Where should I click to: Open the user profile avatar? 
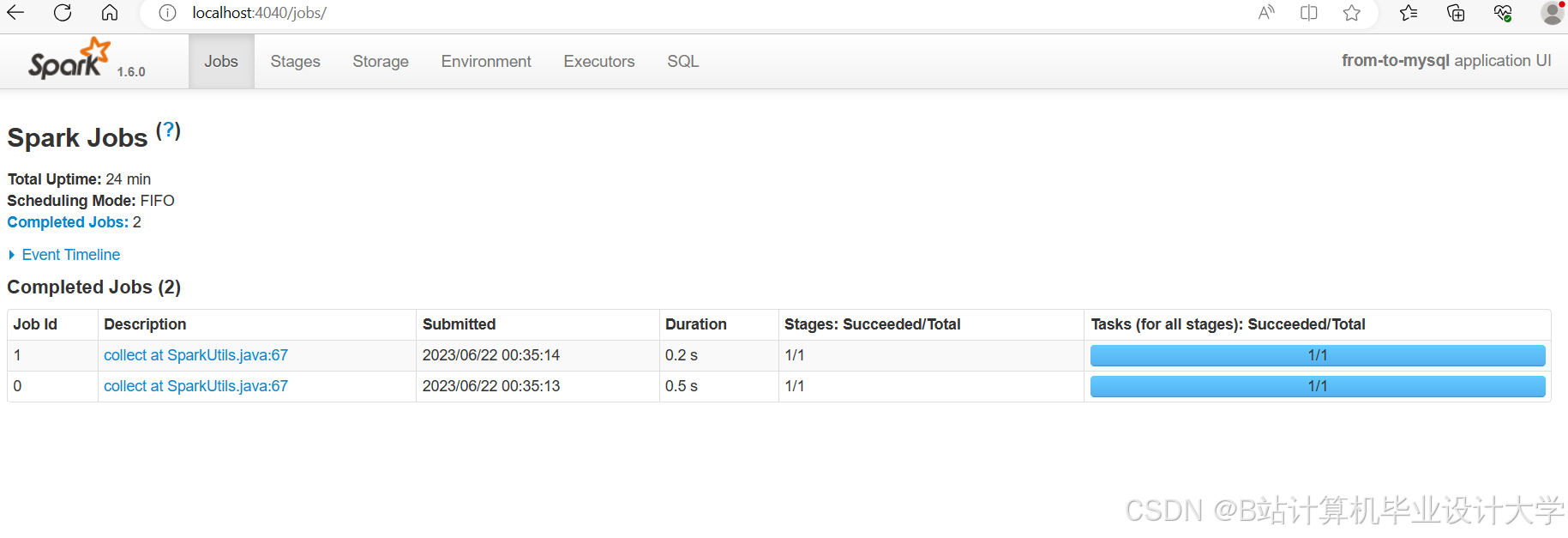click(1553, 13)
